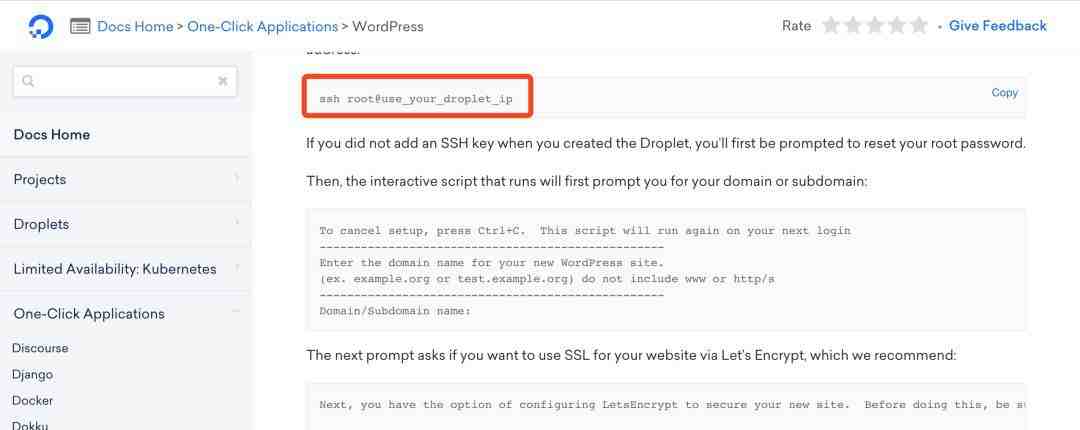This screenshot has width=1080, height=430.
Task: Open One-Click Applications breadcrumb link
Action: click(x=262, y=27)
